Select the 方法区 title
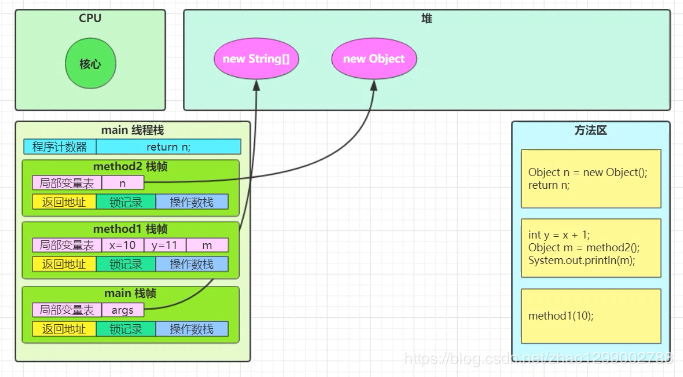 [591, 130]
